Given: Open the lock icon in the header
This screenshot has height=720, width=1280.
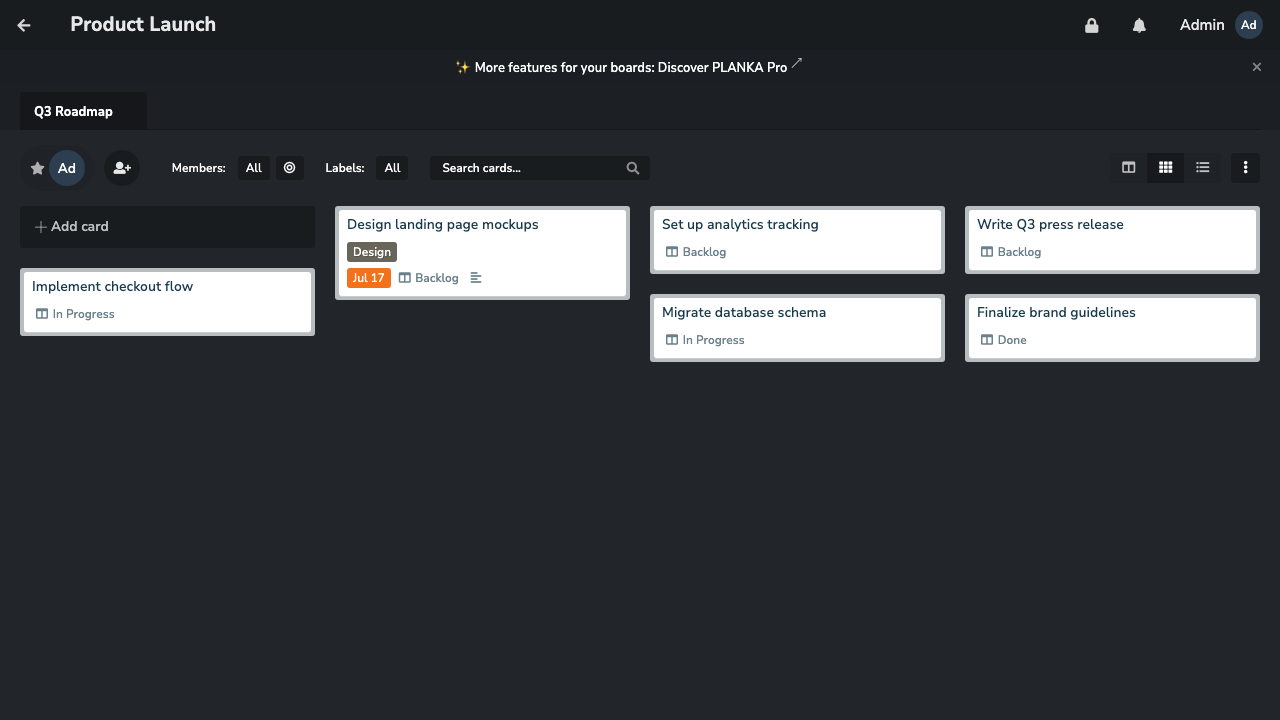Looking at the screenshot, I should pyautogui.click(x=1092, y=25).
